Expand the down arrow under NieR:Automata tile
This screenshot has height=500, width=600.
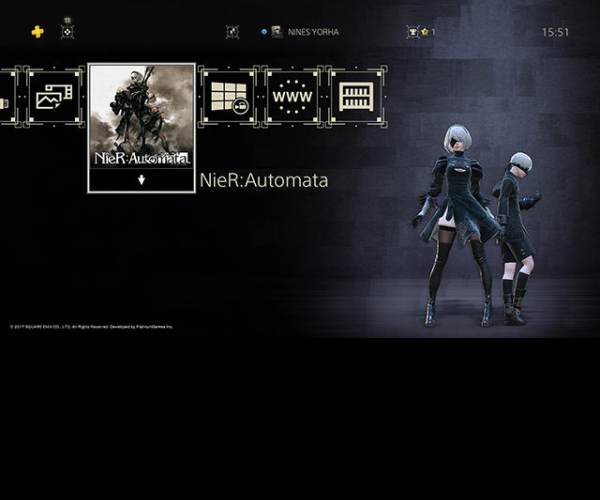142,179
